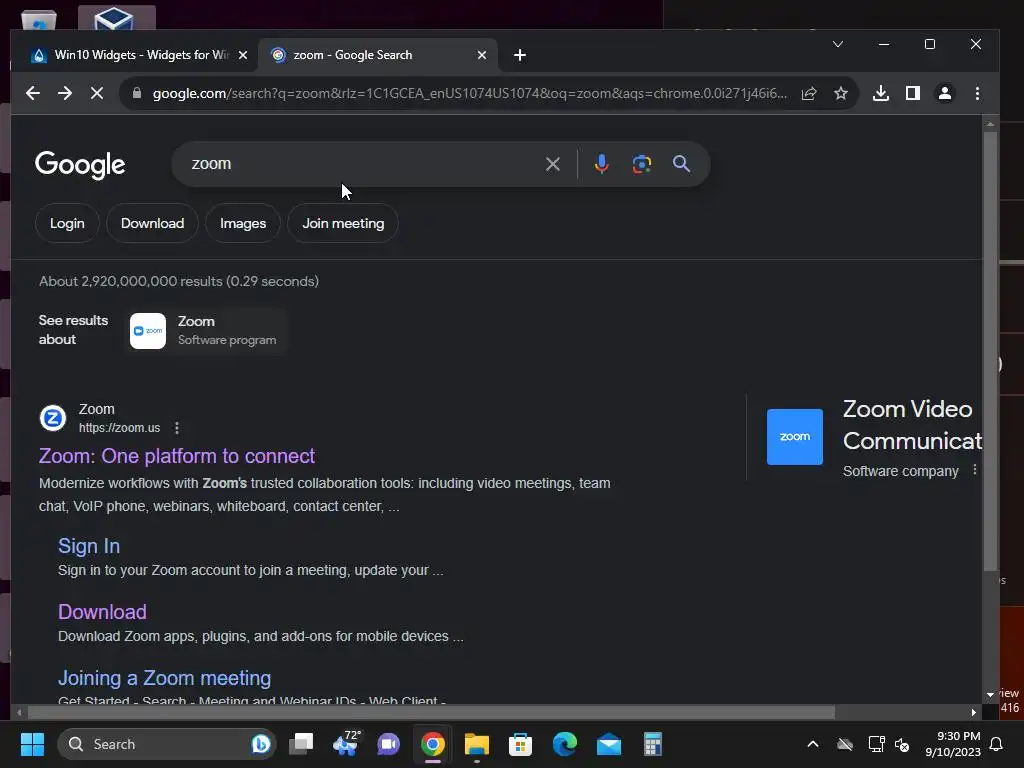Open Chrome profile menu
The width and height of the screenshot is (1024, 768).
[x=945, y=93]
